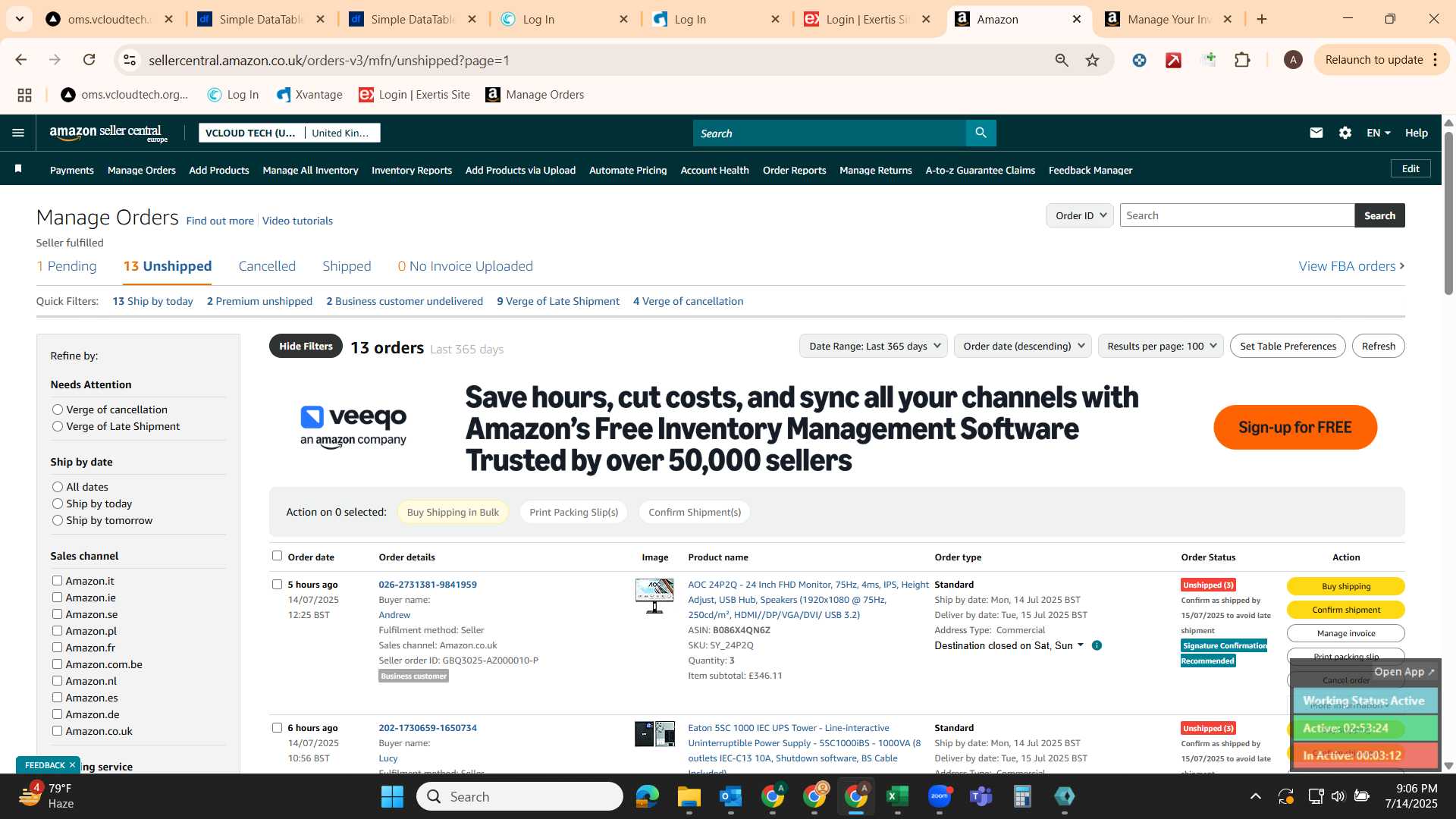Open the Date Range dropdown

pyautogui.click(x=874, y=346)
